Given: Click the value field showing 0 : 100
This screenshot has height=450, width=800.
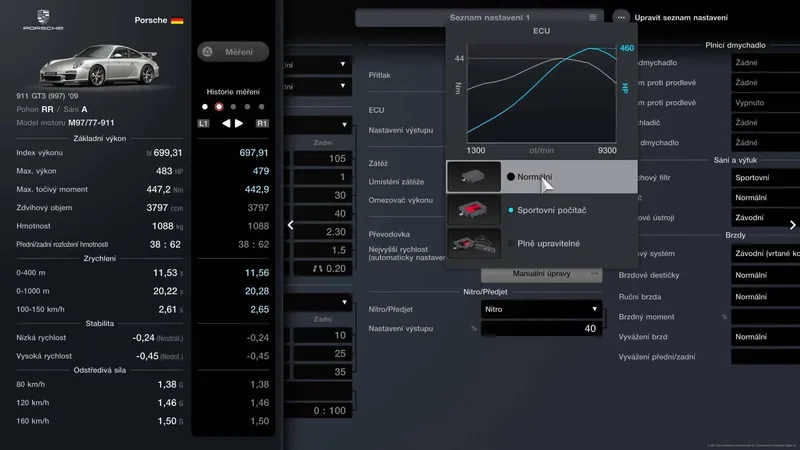Looking at the screenshot, I should click(319, 411).
